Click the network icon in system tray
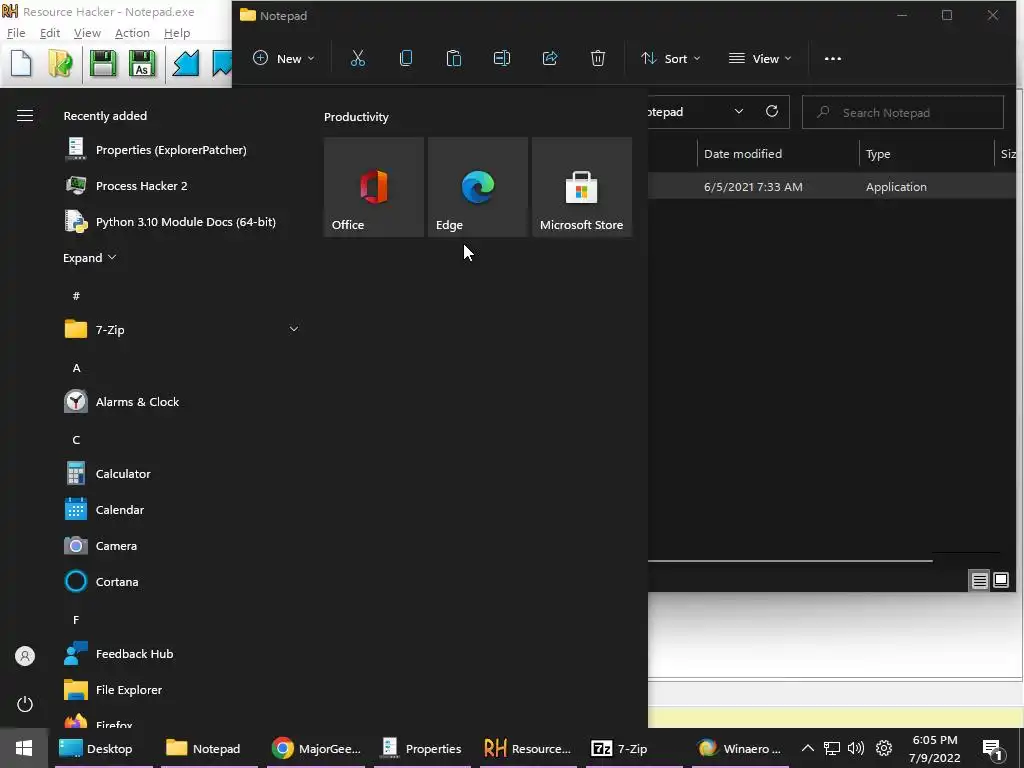The width and height of the screenshot is (1024, 768). click(x=831, y=748)
